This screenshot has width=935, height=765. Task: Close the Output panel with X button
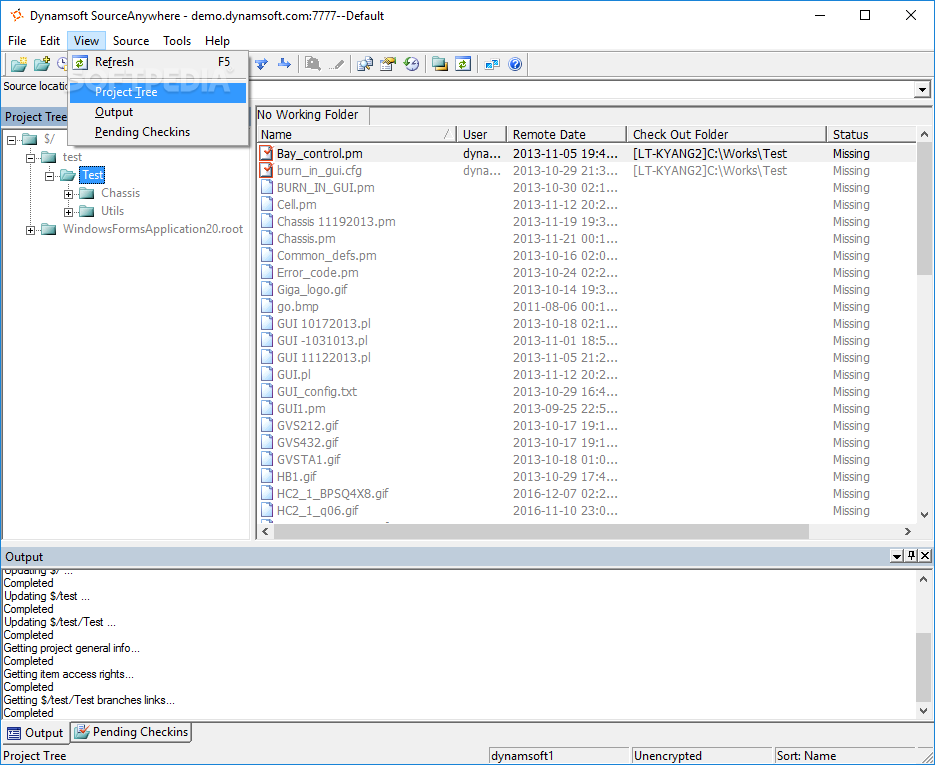click(925, 556)
